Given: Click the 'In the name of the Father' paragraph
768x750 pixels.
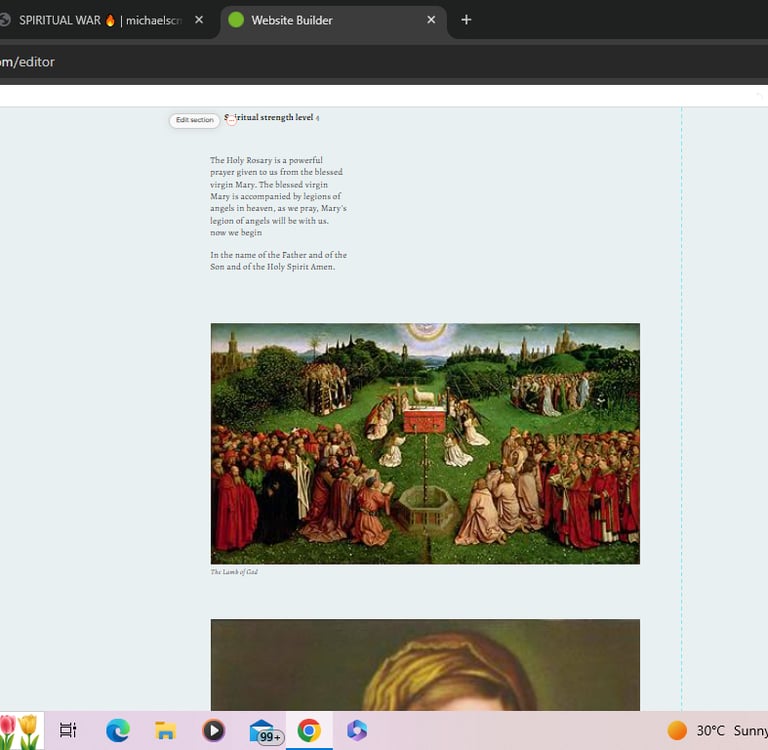Looking at the screenshot, I should (x=278, y=261).
